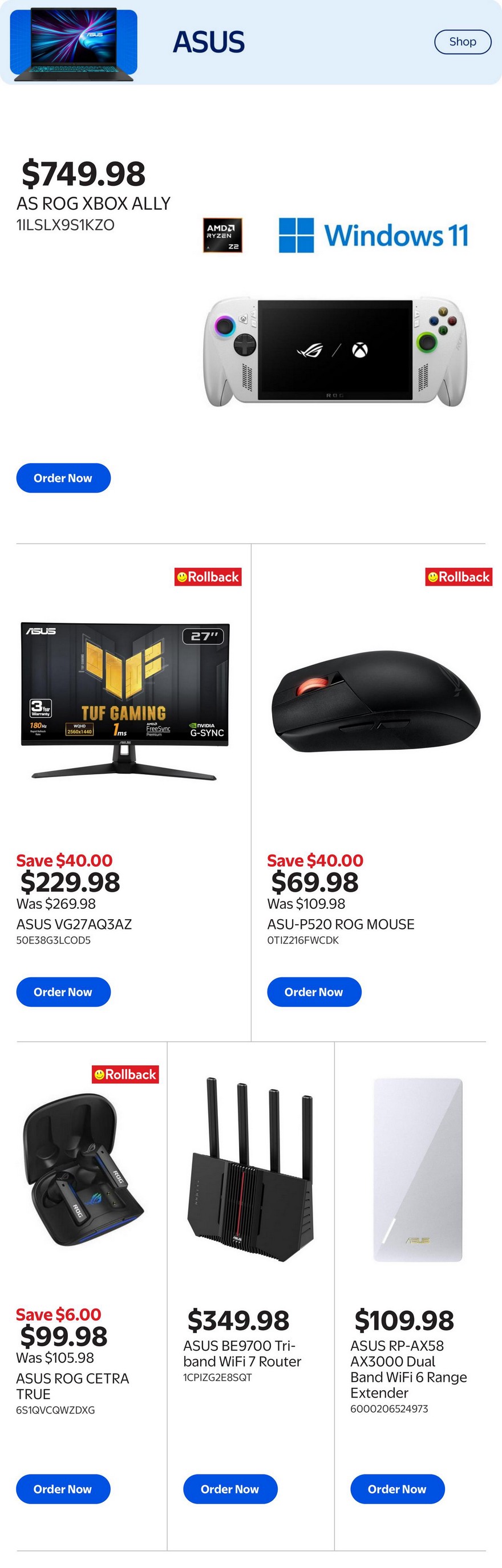Click Rollback badge above ROG Cetra earbuds
The height and width of the screenshot is (1568, 502).
pyautogui.click(x=125, y=1074)
